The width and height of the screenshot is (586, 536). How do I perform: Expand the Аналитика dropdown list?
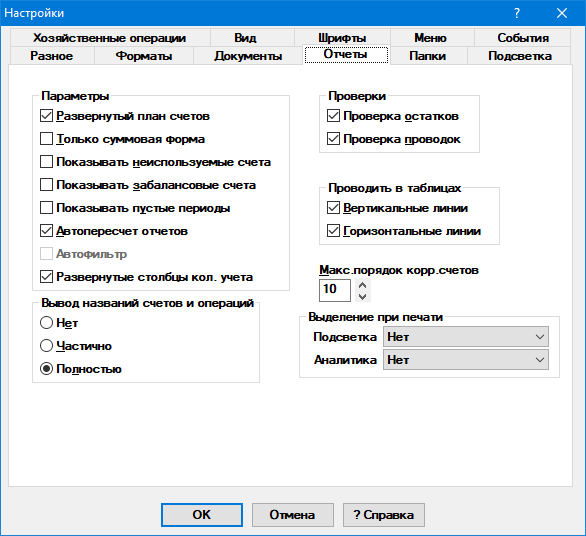click(466, 360)
